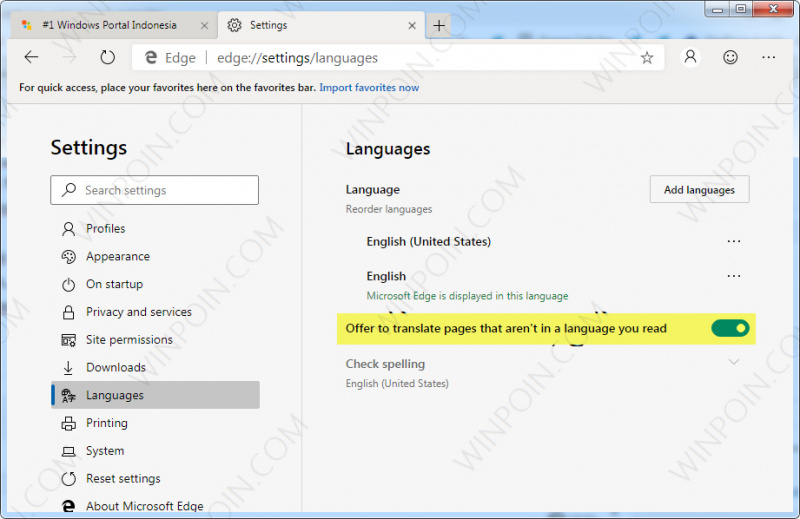Click the English (United States) language entry
800x519 pixels.
pos(429,241)
